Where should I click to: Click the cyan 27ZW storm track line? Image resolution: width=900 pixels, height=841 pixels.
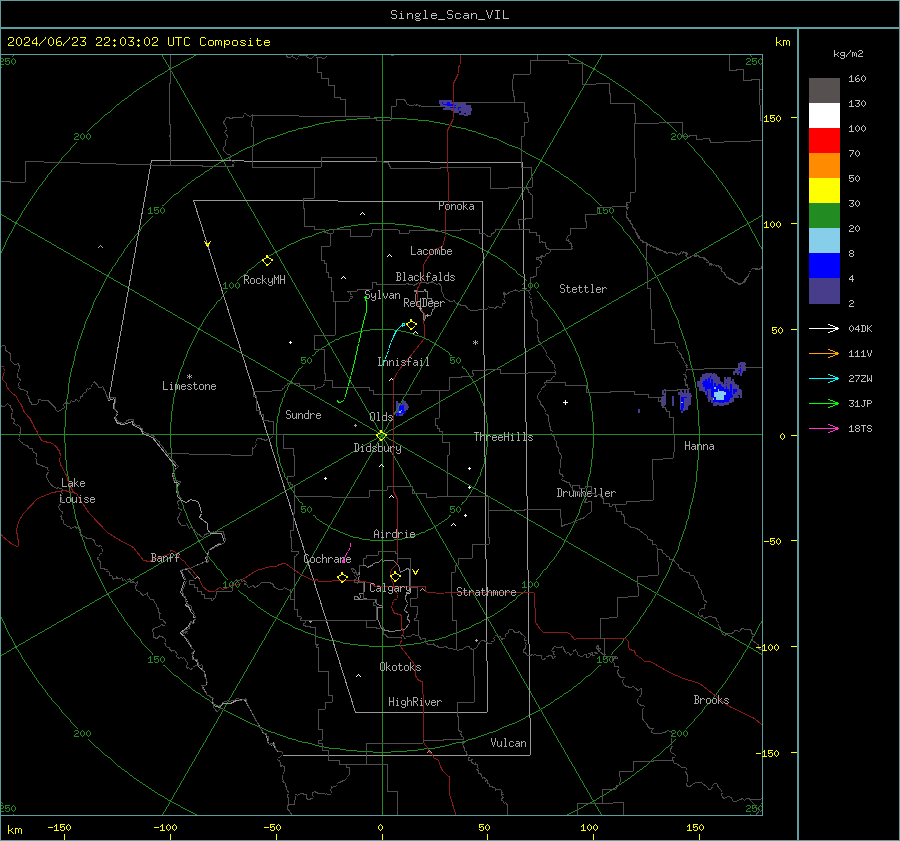click(x=392, y=343)
